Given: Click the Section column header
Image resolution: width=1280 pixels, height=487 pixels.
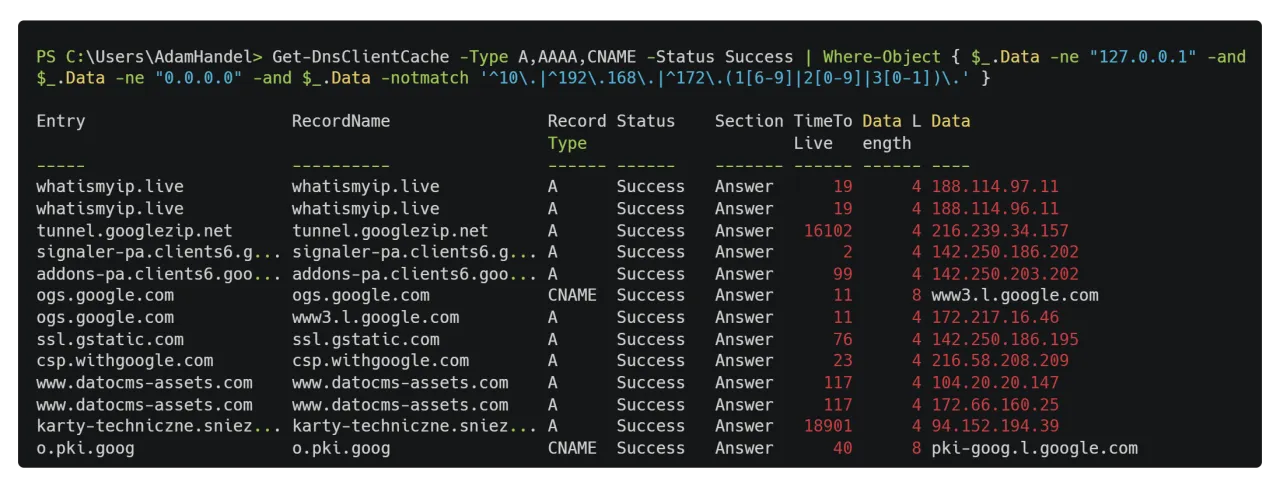Looking at the screenshot, I should point(749,121).
